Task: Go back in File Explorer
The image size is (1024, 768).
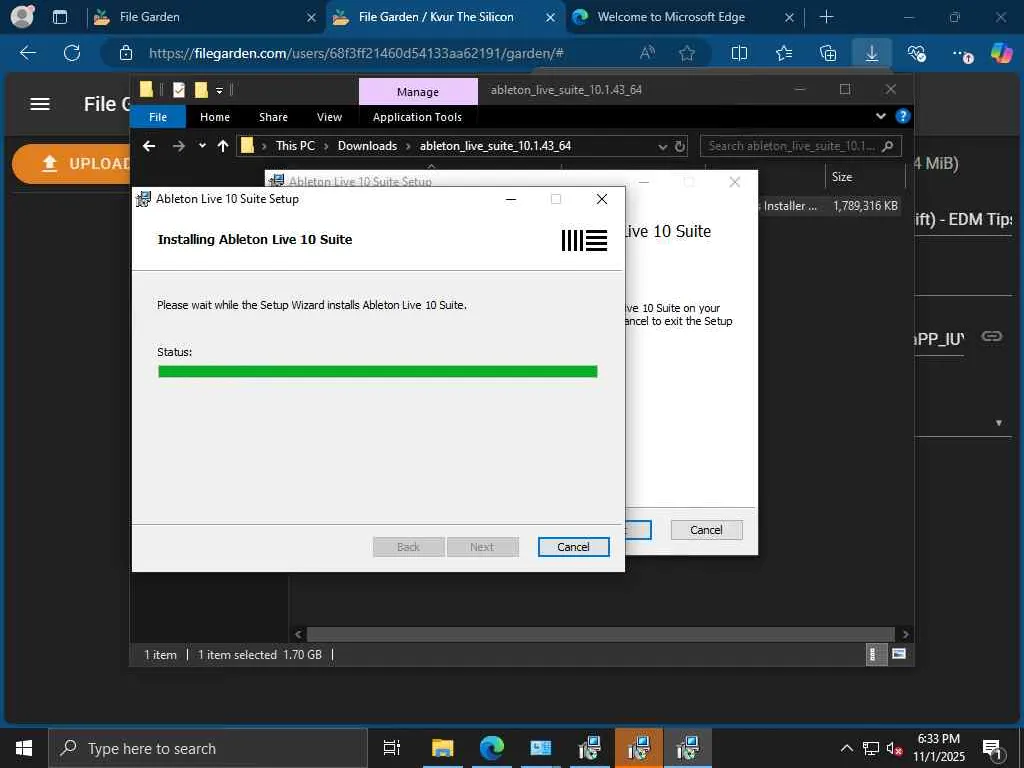Action: 149,146
